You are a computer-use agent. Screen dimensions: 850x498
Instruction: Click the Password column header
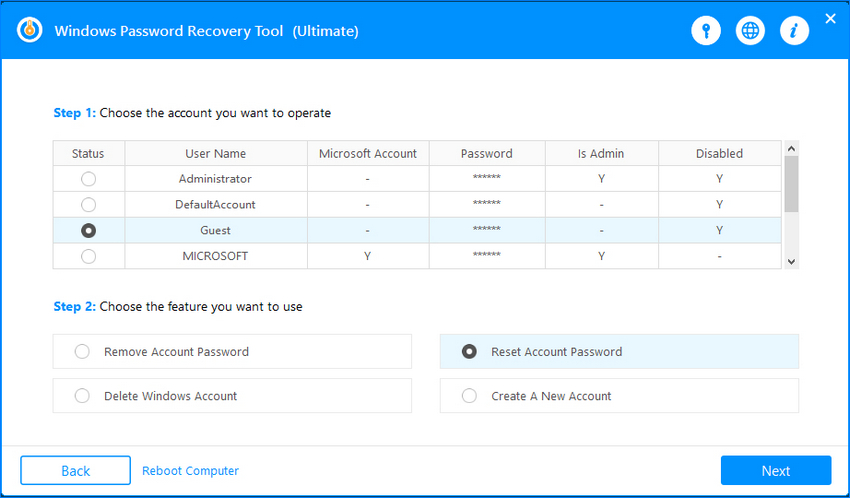click(x=487, y=153)
